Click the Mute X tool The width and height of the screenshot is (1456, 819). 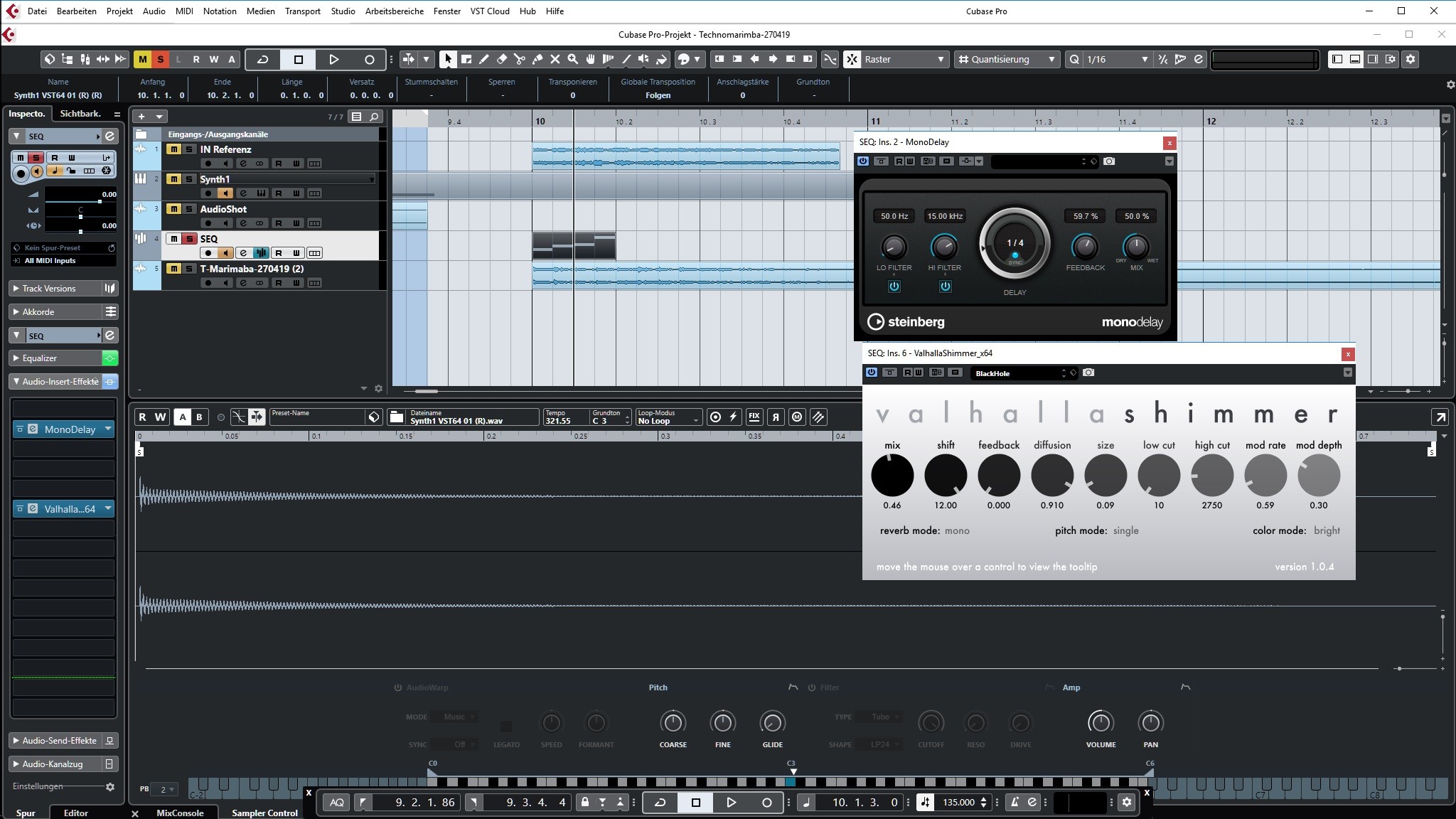click(555, 59)
